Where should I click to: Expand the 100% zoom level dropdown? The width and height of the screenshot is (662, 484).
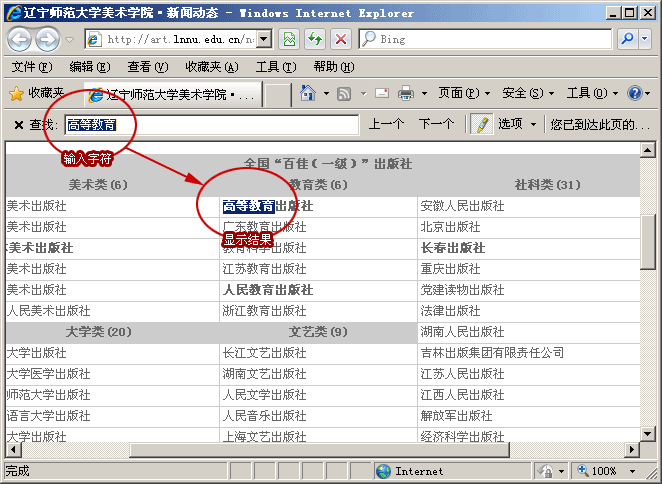point(629,471)
